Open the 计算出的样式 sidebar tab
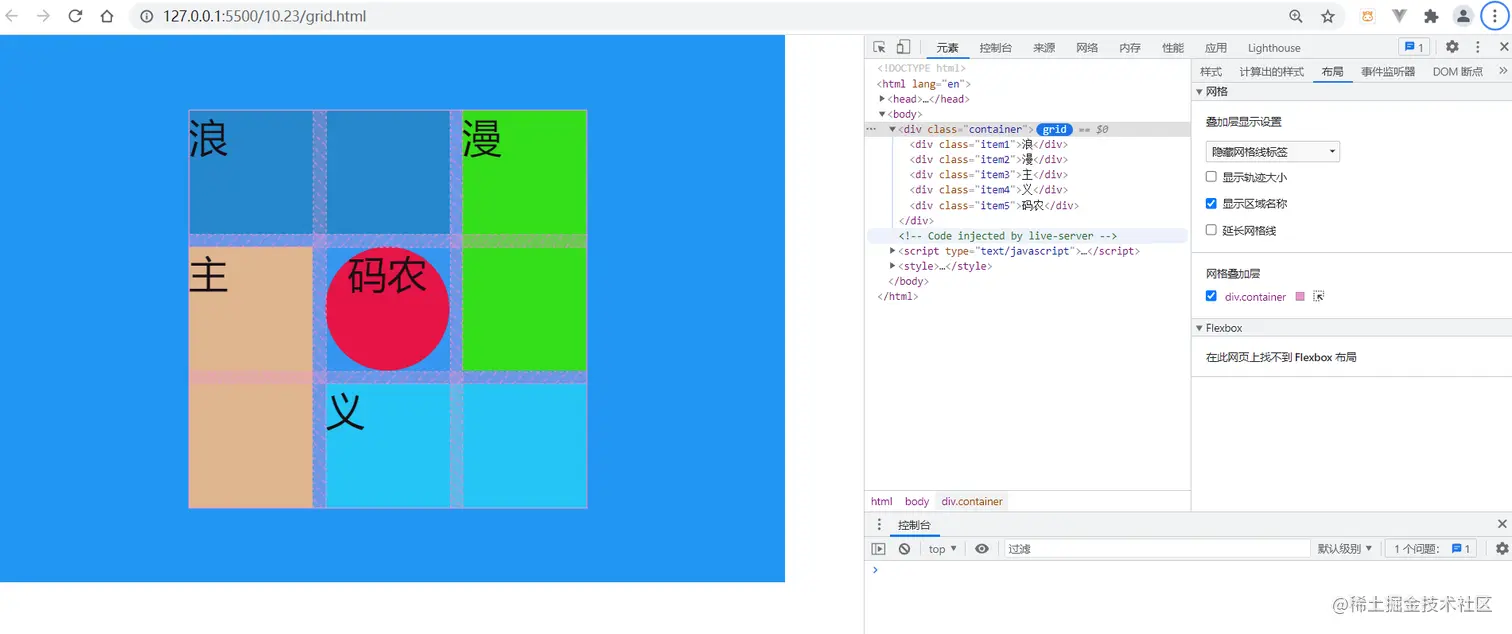1512x634 pixels. click(x=1272, y=72)
